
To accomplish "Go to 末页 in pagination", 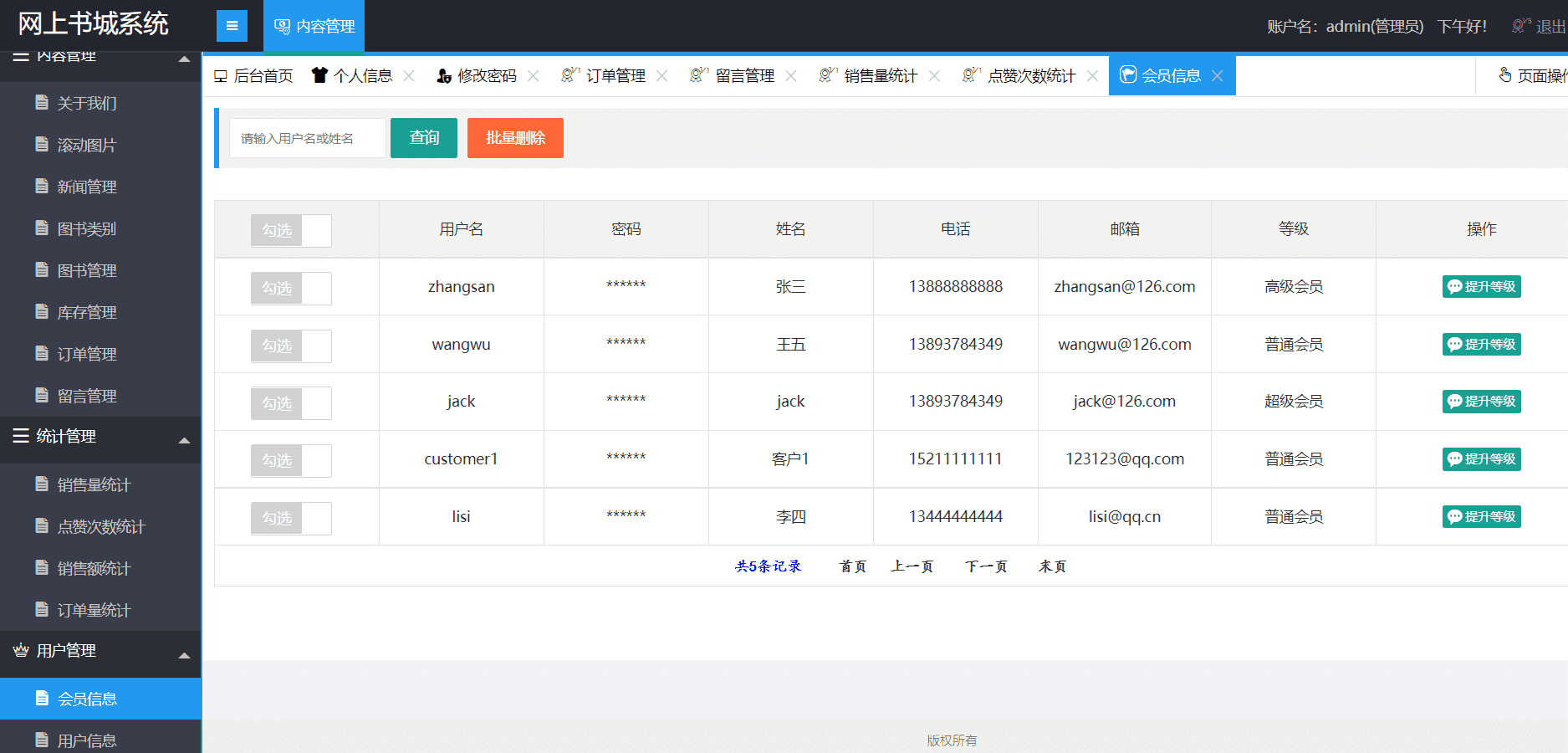I will (x=1052, y=566).
